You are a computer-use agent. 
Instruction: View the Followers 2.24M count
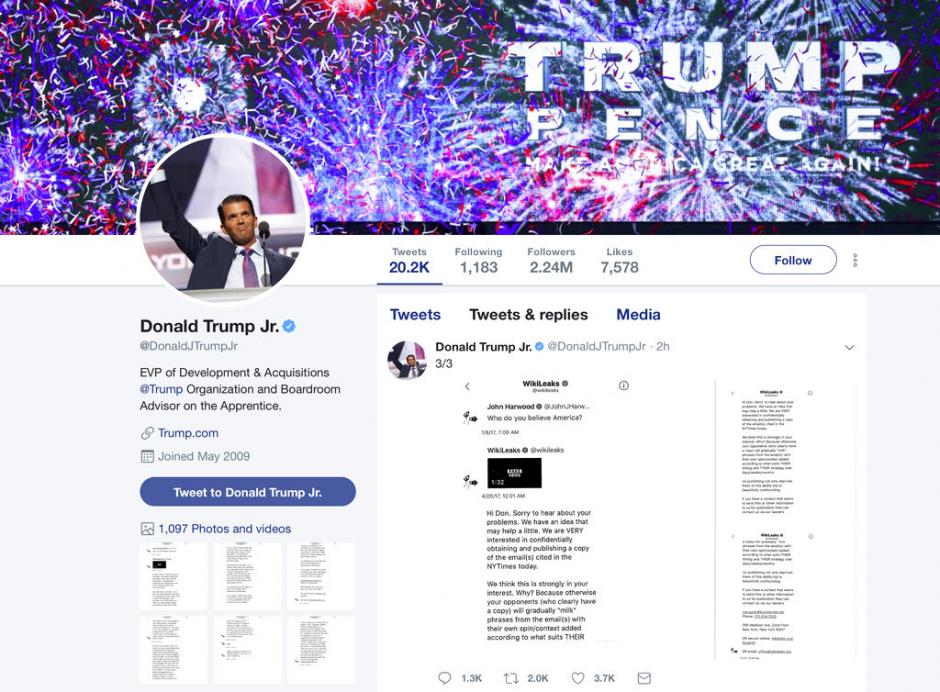[x=551, y=261]
